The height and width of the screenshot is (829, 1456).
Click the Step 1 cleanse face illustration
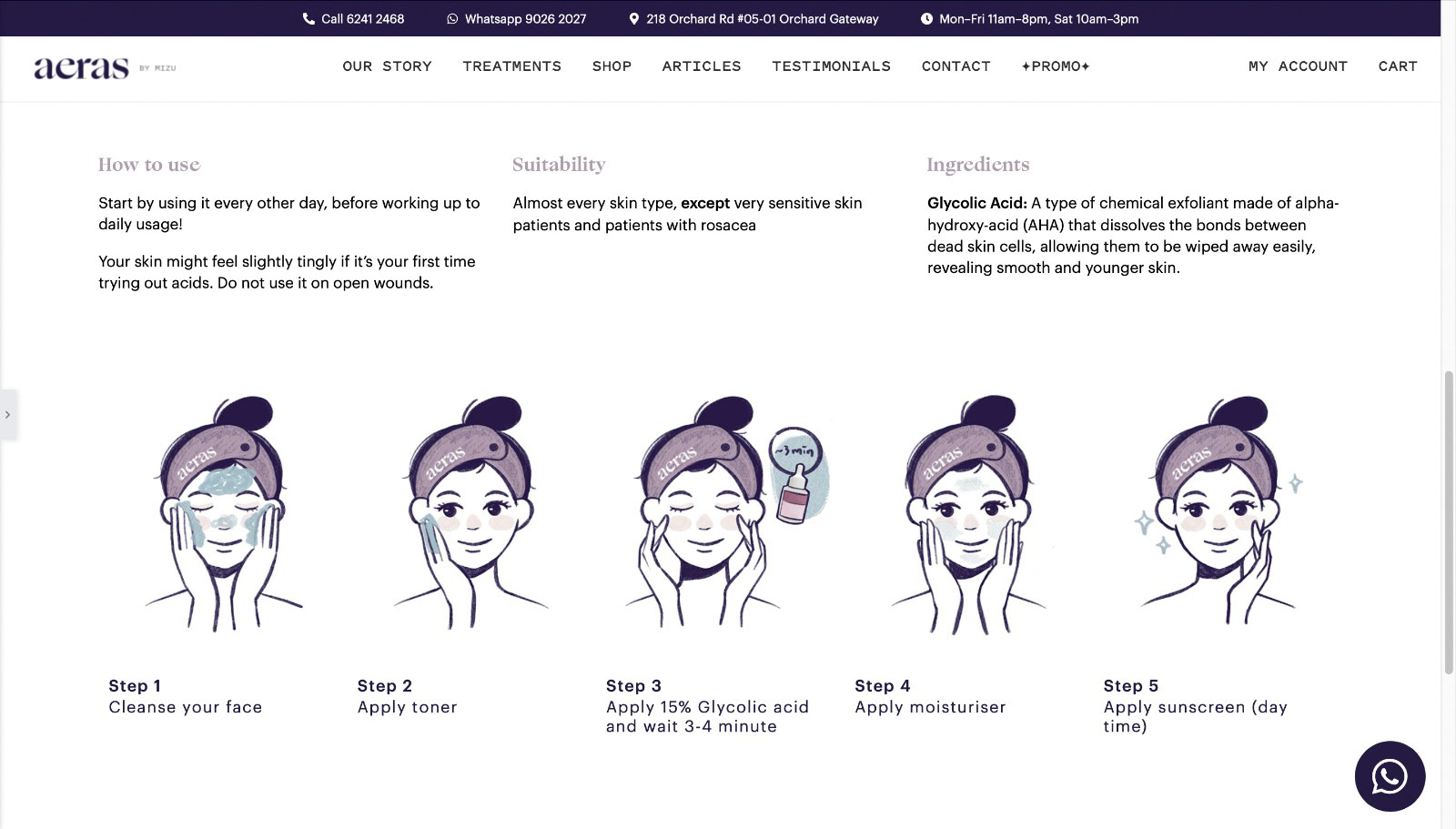224,514
